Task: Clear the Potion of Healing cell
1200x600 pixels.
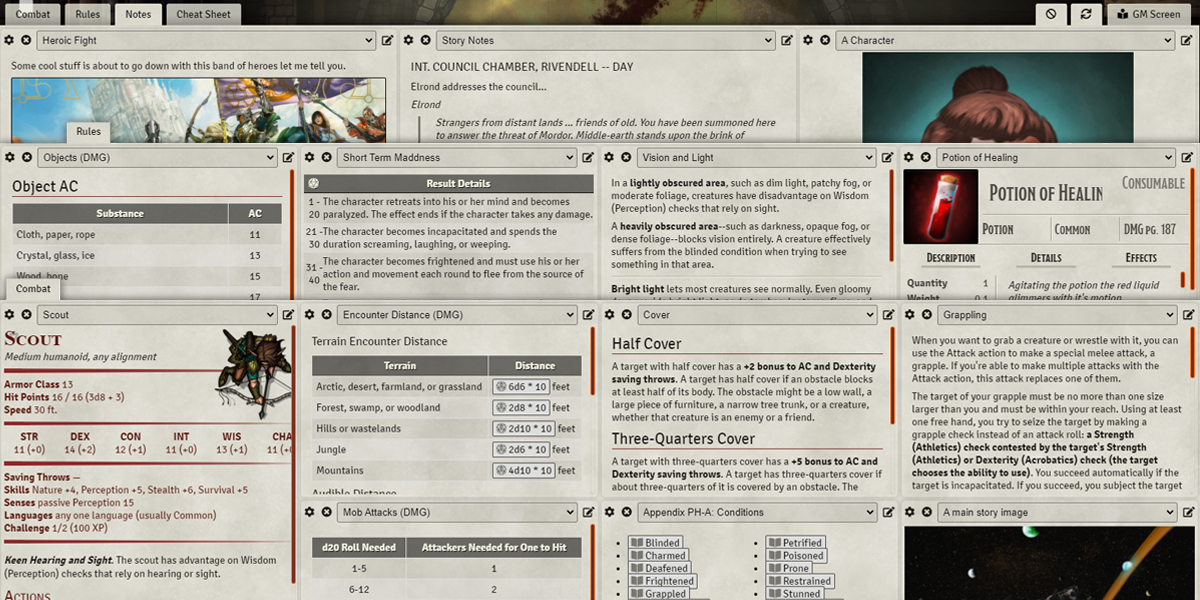Action: 926,158
